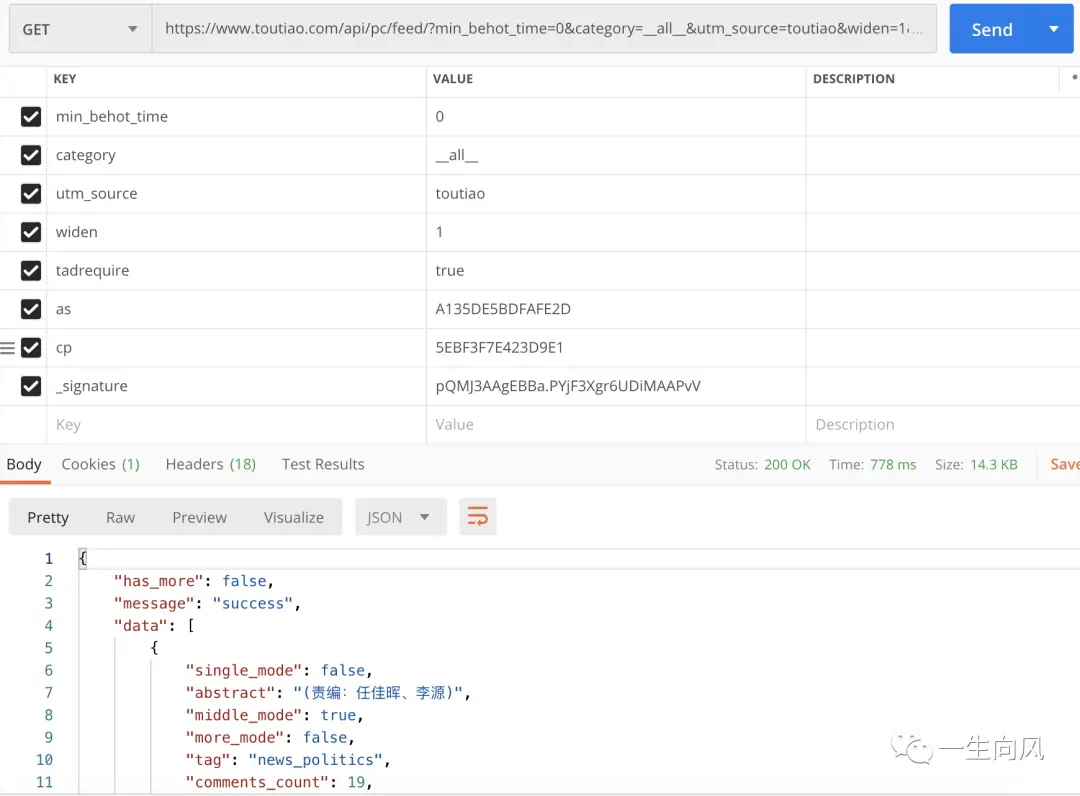This screenshot has width=1080, height=796.
Task: Switch to the Cookies tab
Action: click(x=100, y=464)
